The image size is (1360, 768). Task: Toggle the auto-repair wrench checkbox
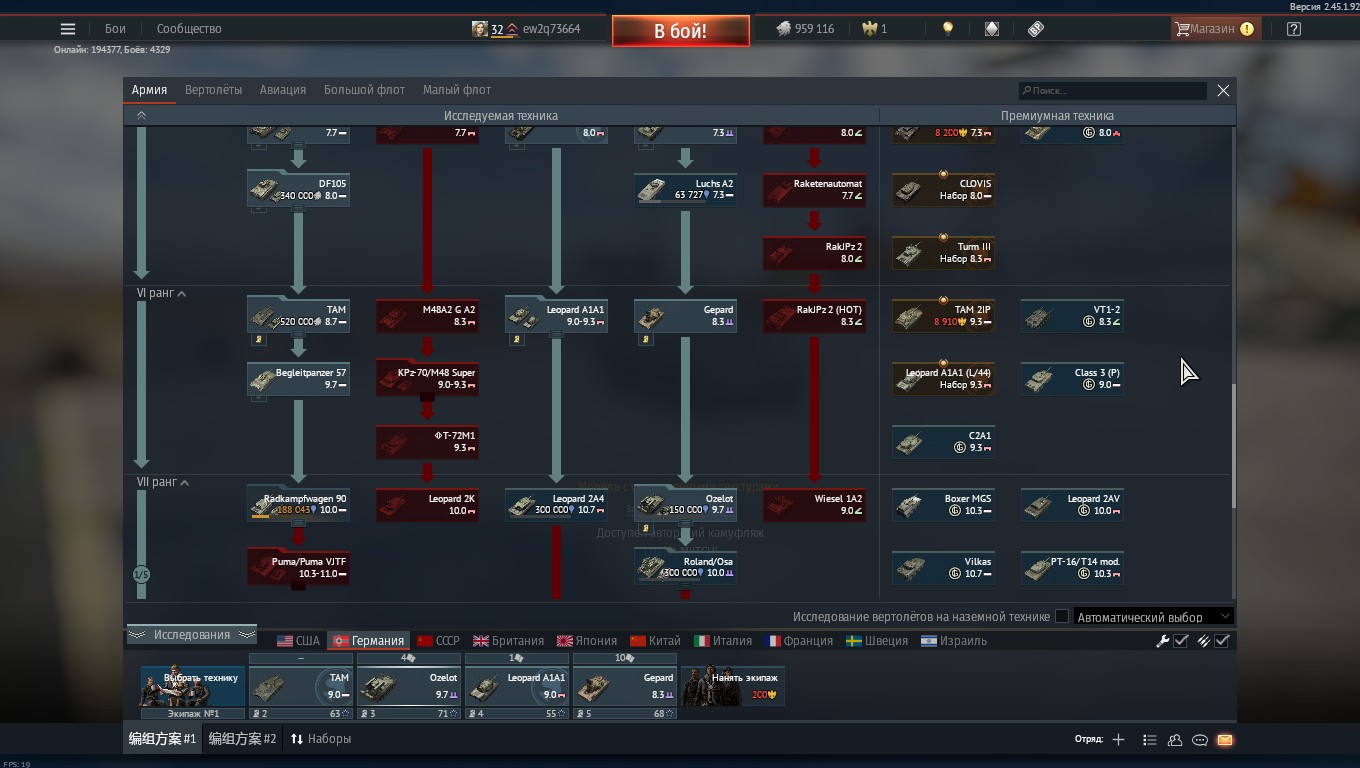pyautogui.click(x=1181, y=641)
